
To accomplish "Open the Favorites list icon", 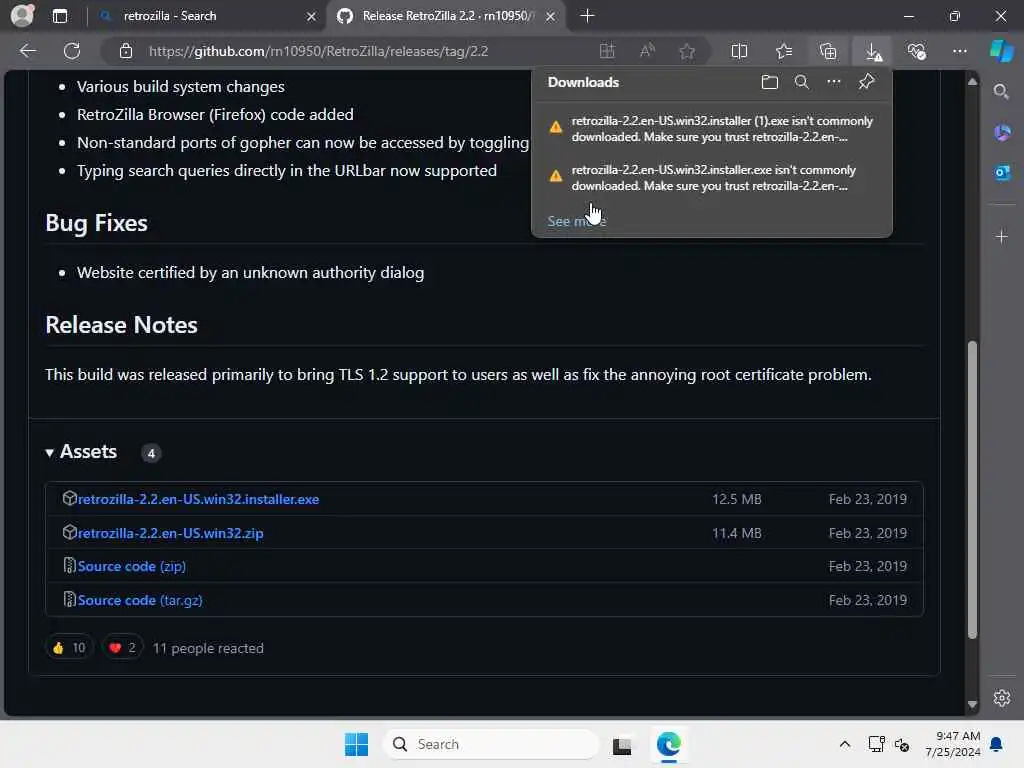I will [784, 51].
